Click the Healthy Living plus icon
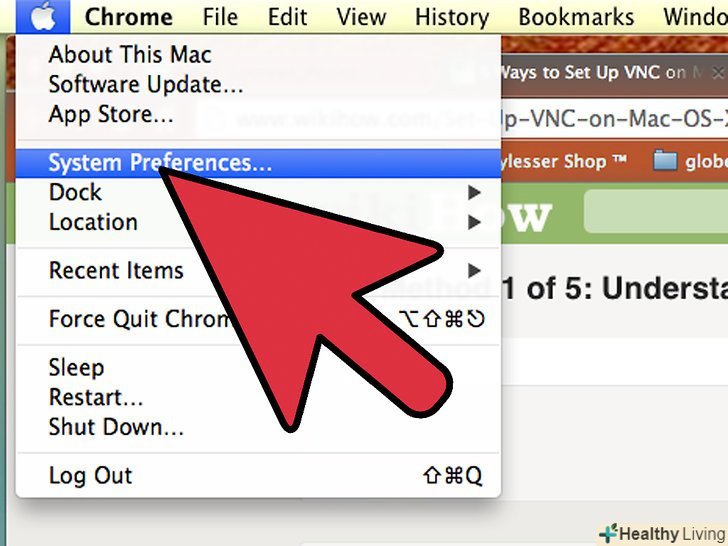 coord(608,533)
